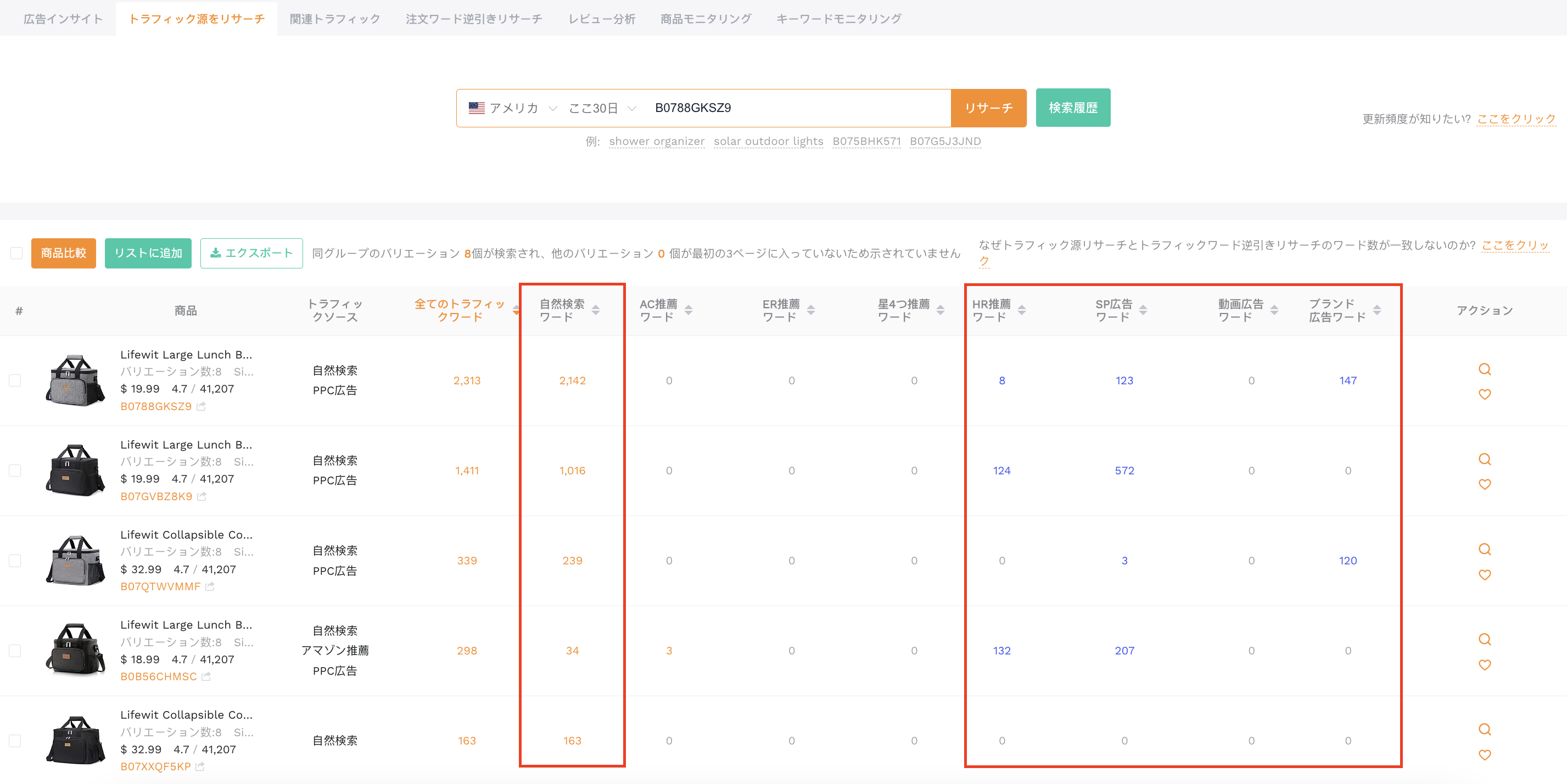Open the アメリカ country dropdown
Image resolution: width=1567 pixels, height=784 pixels.
tap(513, 108)
